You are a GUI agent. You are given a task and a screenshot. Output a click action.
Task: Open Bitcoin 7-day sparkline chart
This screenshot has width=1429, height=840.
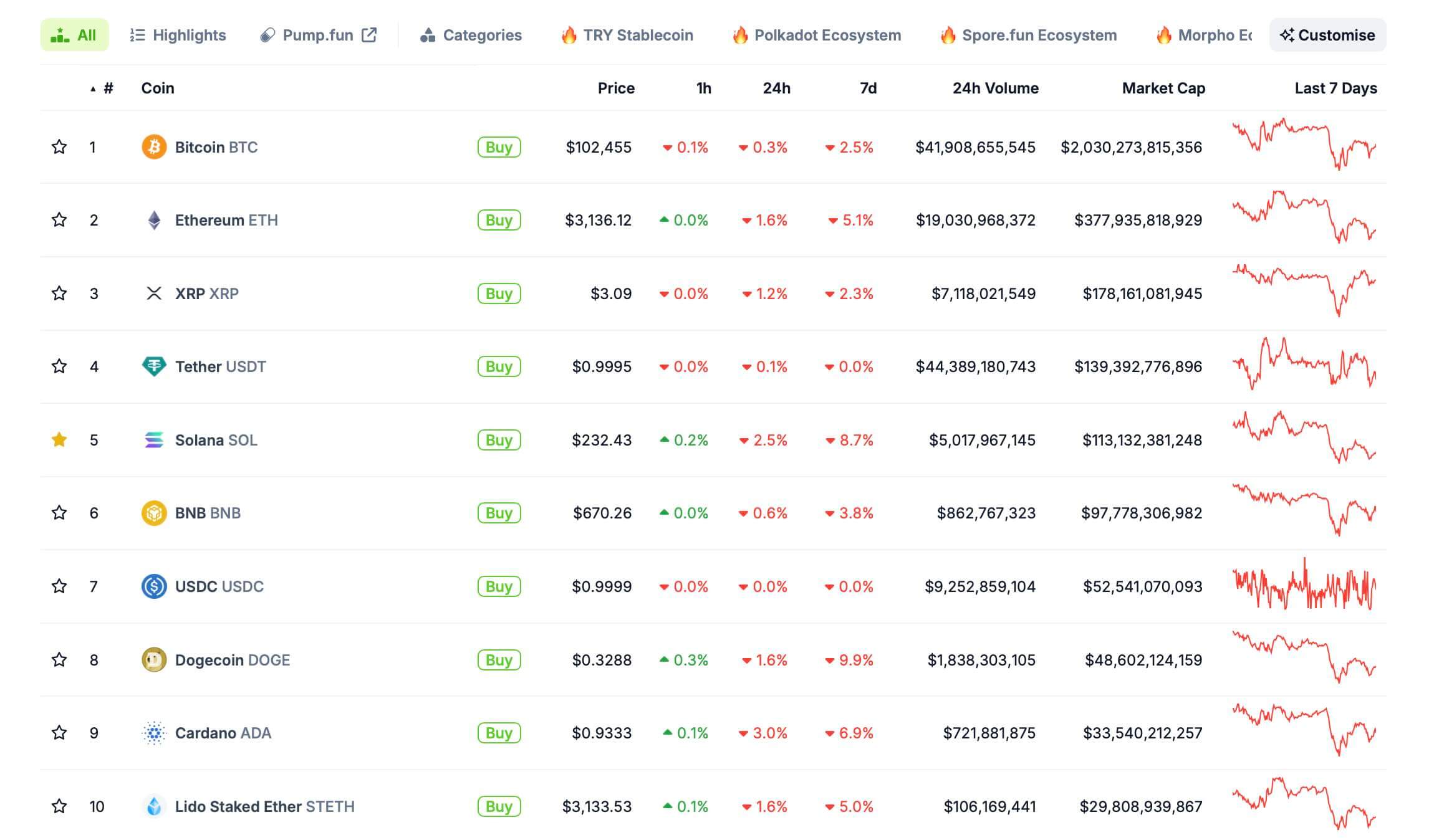(x=1304, y=145)
